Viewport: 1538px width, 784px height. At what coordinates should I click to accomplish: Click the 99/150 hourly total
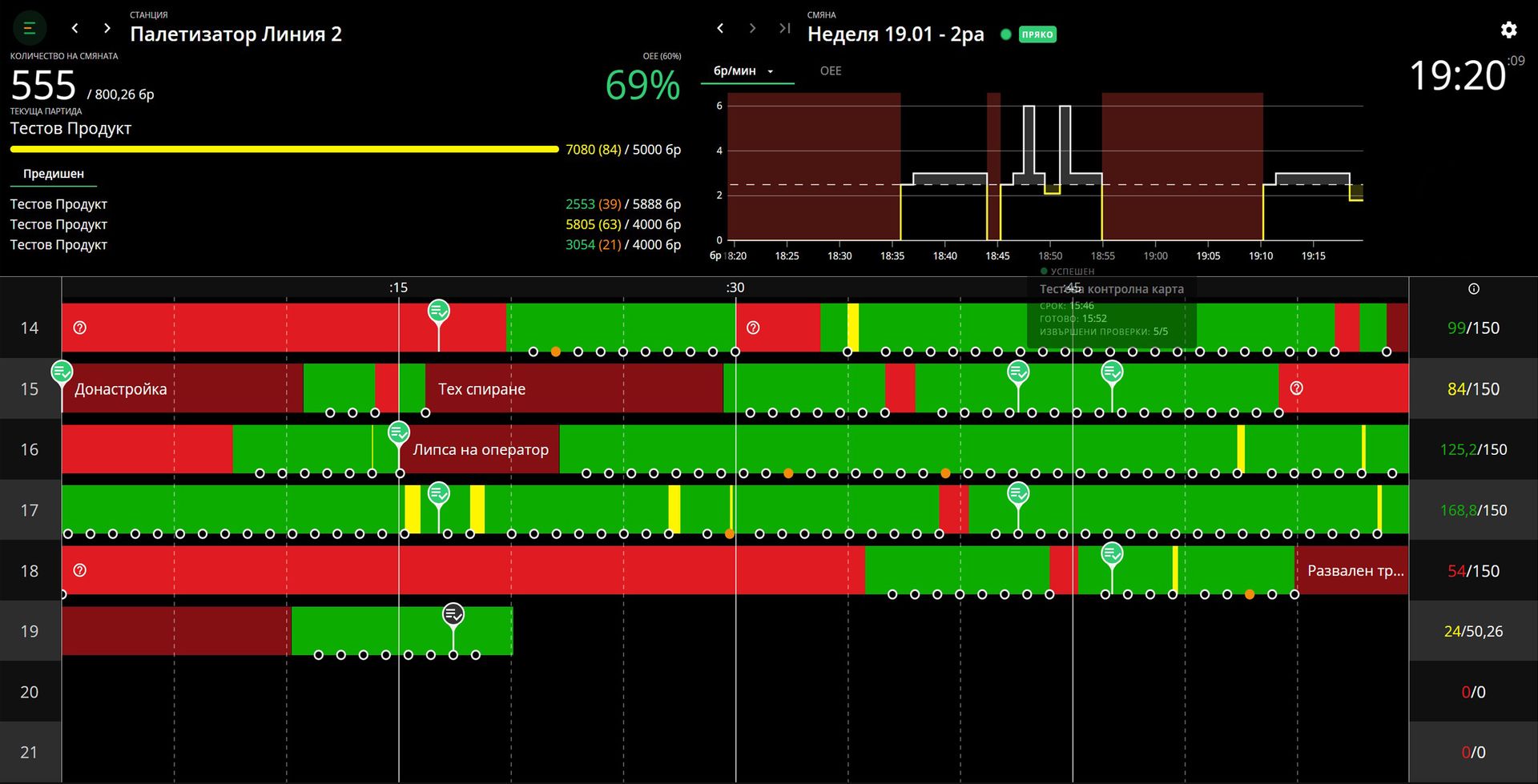[1473, 328]
